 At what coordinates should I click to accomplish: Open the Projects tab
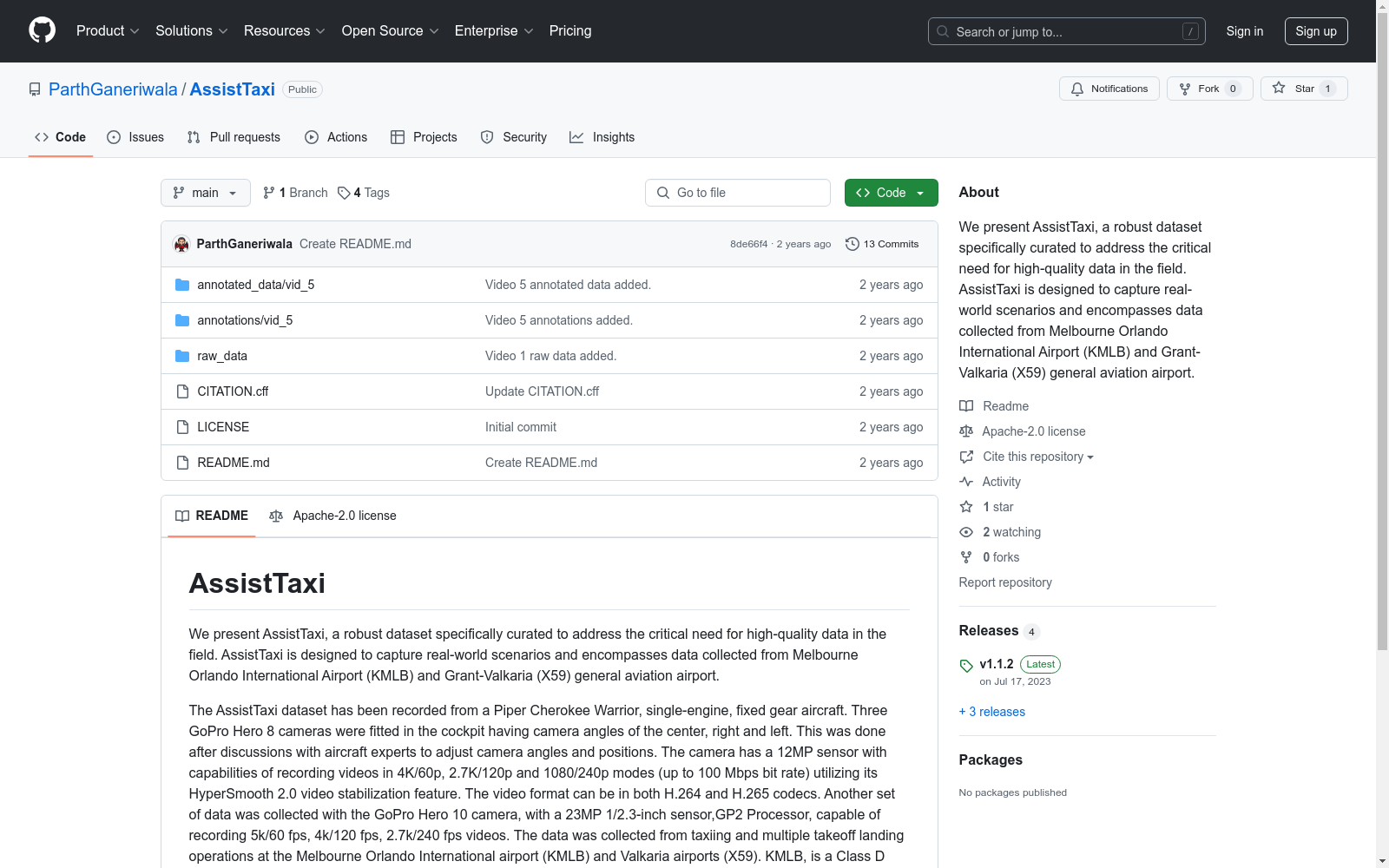click(x=424, y=137)
